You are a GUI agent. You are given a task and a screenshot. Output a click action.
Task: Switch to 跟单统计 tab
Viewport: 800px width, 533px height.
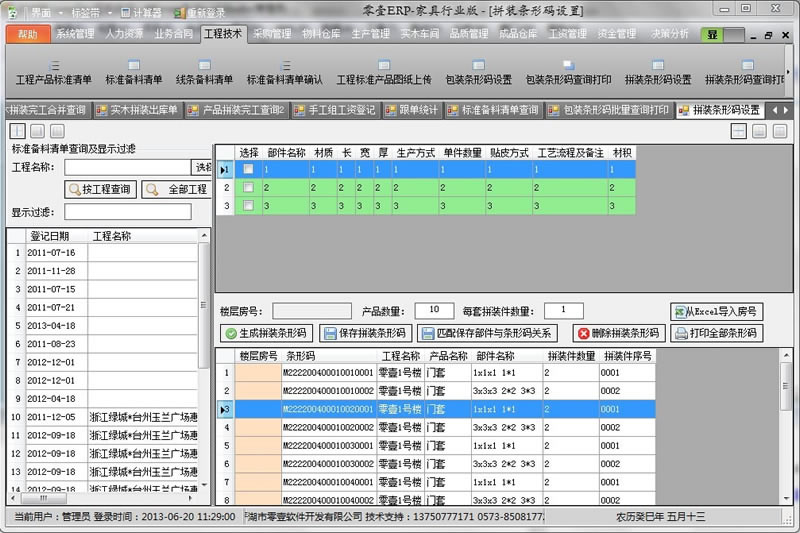pyautogui.click(x=412, y=110)
